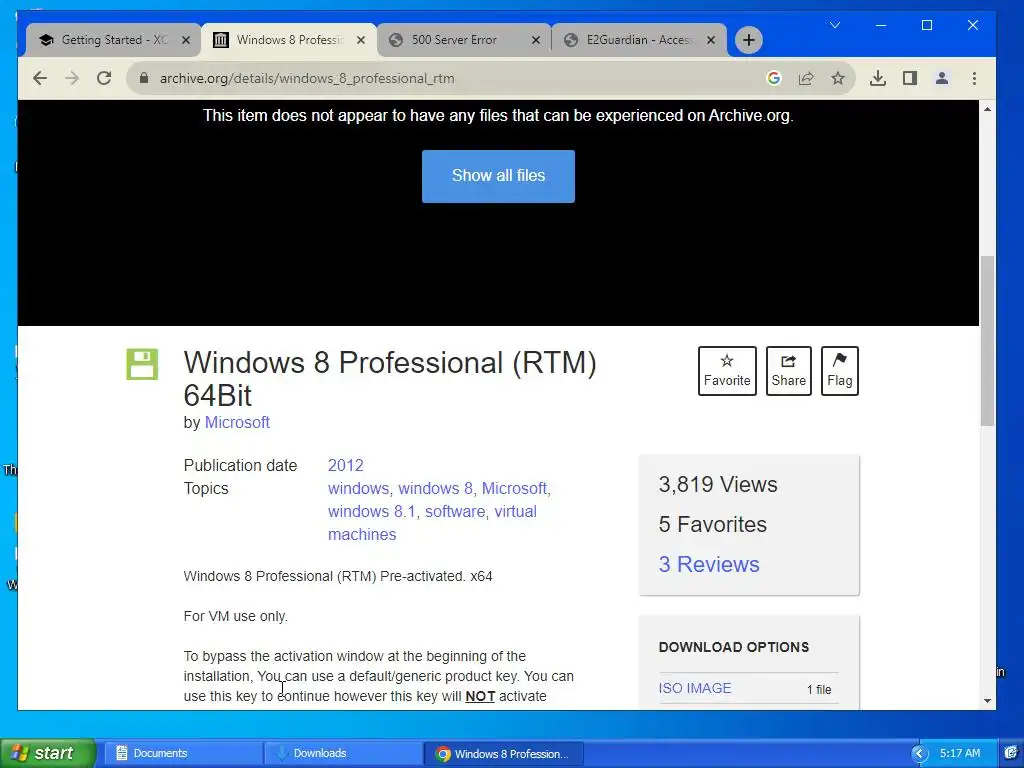This screenshot has width=1024, height=768.
Task: Jump to the 3 Reviews link
Action: pos(709,564)
